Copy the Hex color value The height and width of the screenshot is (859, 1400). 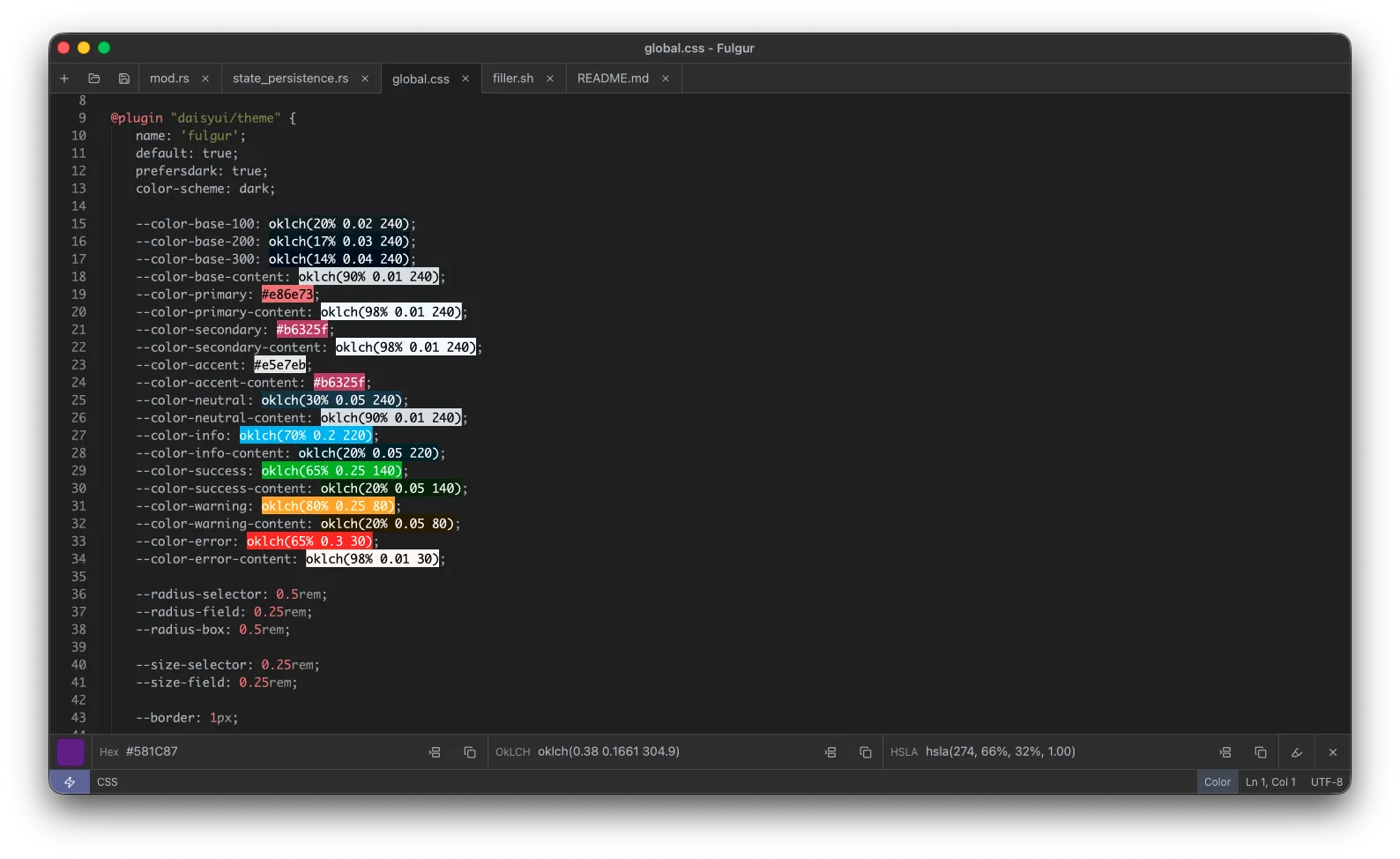pyautogui.click(x=470, y=752)
